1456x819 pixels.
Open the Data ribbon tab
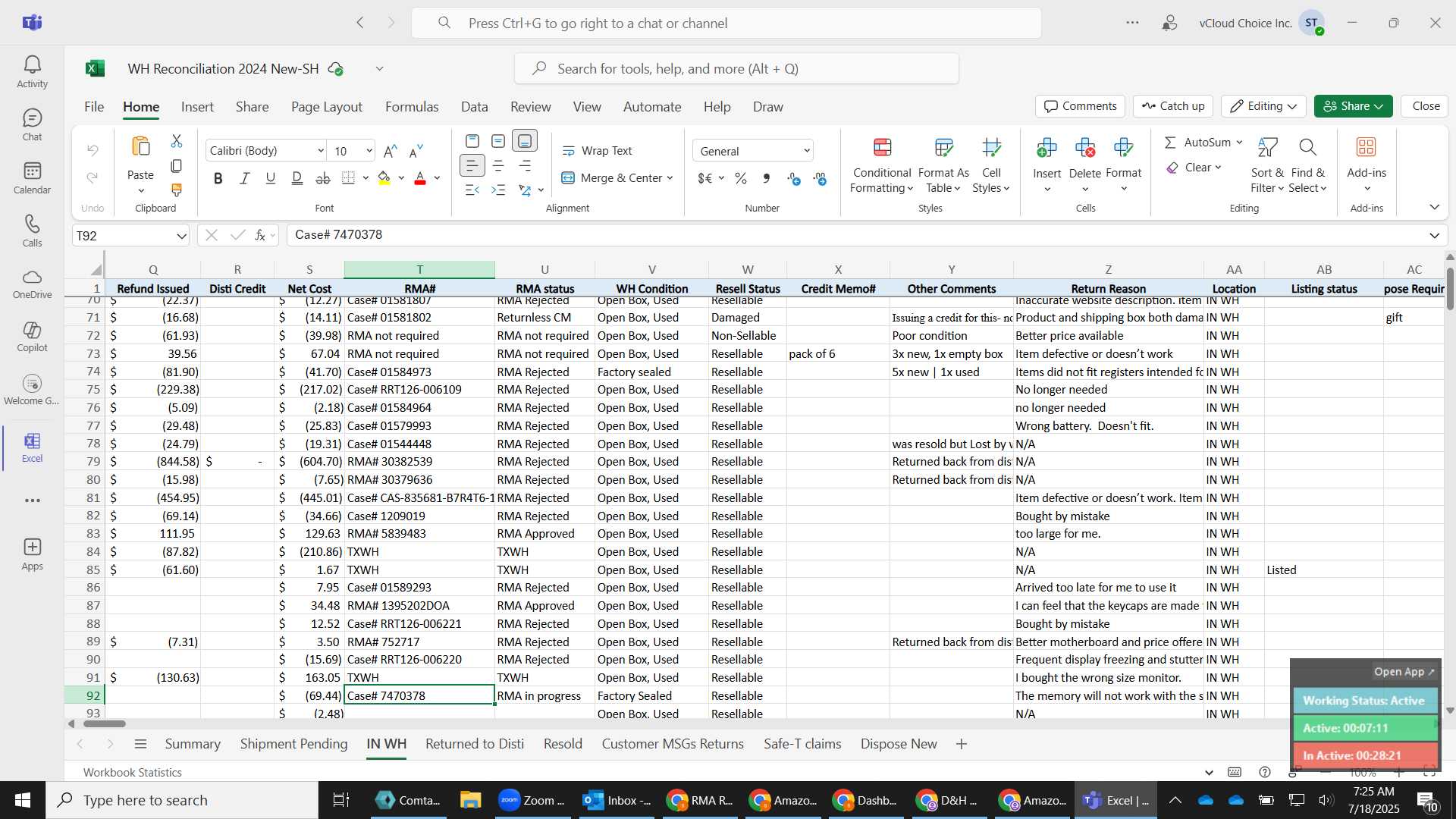click(x=474, y=107)
